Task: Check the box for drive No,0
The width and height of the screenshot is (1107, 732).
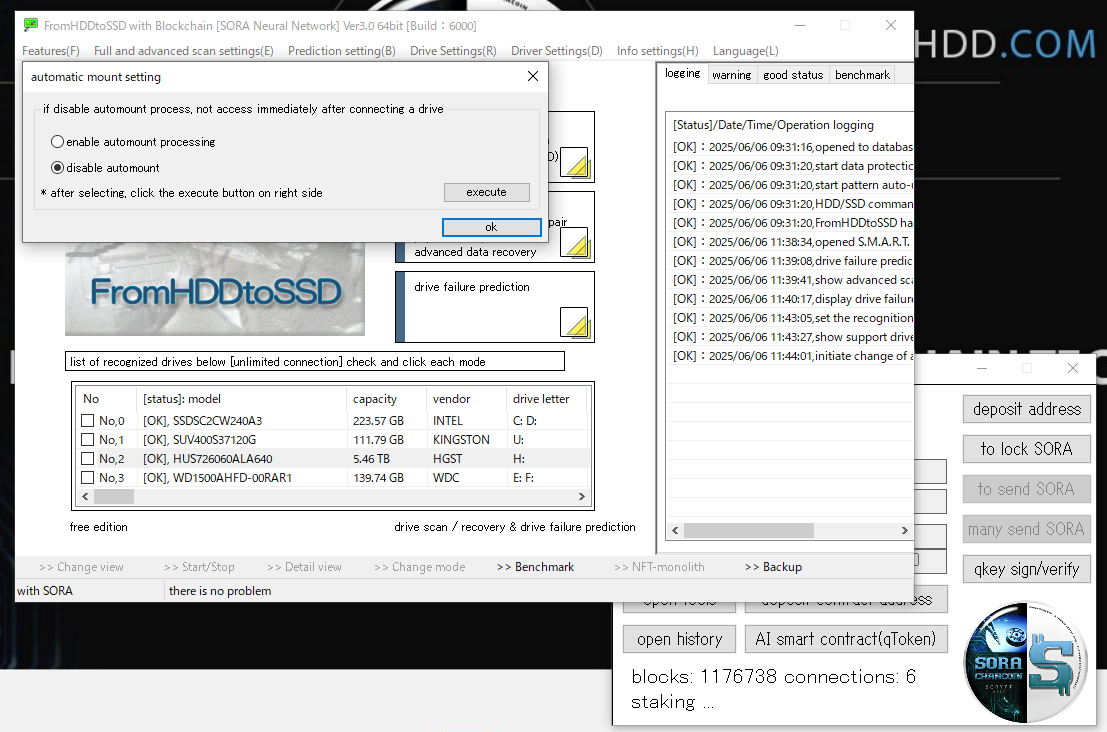Action: pyautogui.click(x=88, y=421)
